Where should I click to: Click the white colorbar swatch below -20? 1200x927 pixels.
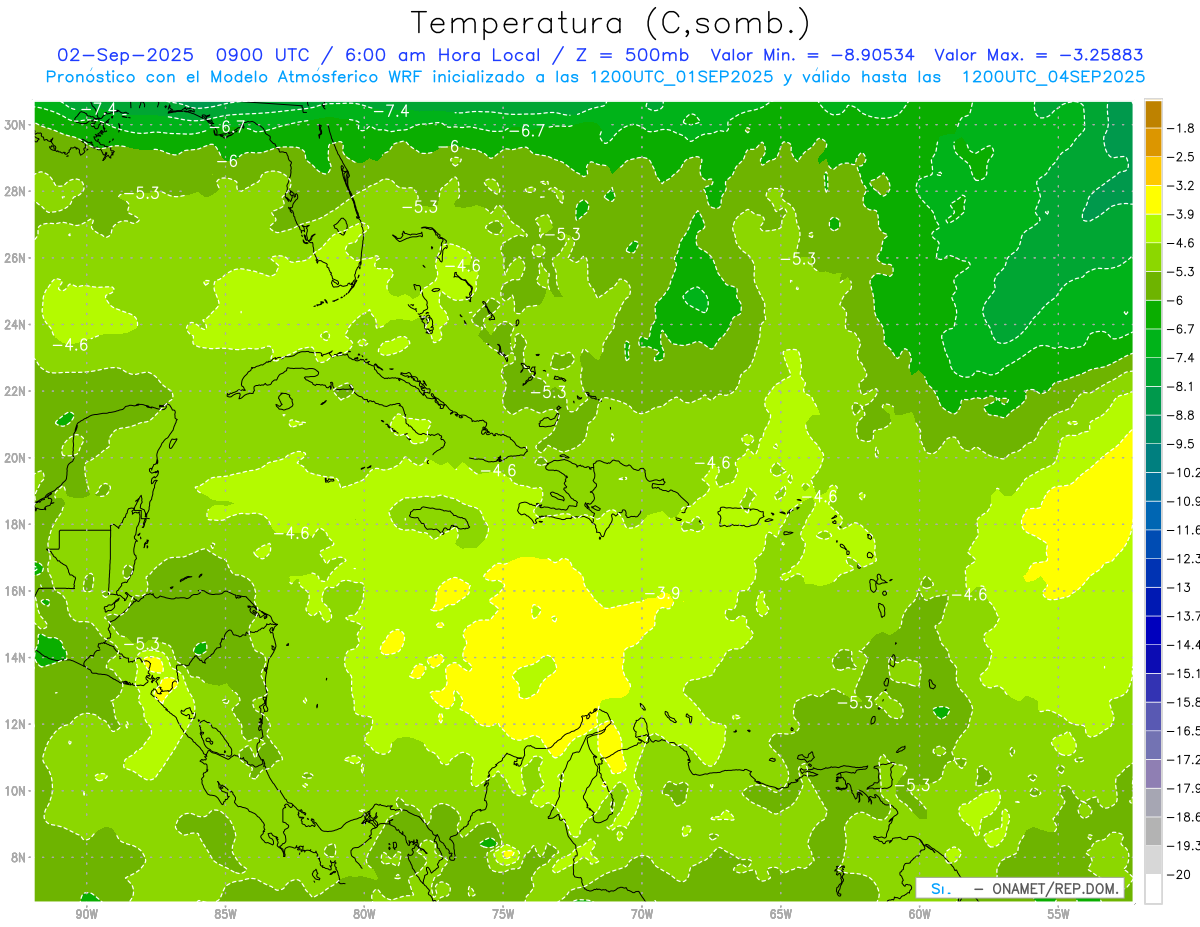coord(1153,888)
